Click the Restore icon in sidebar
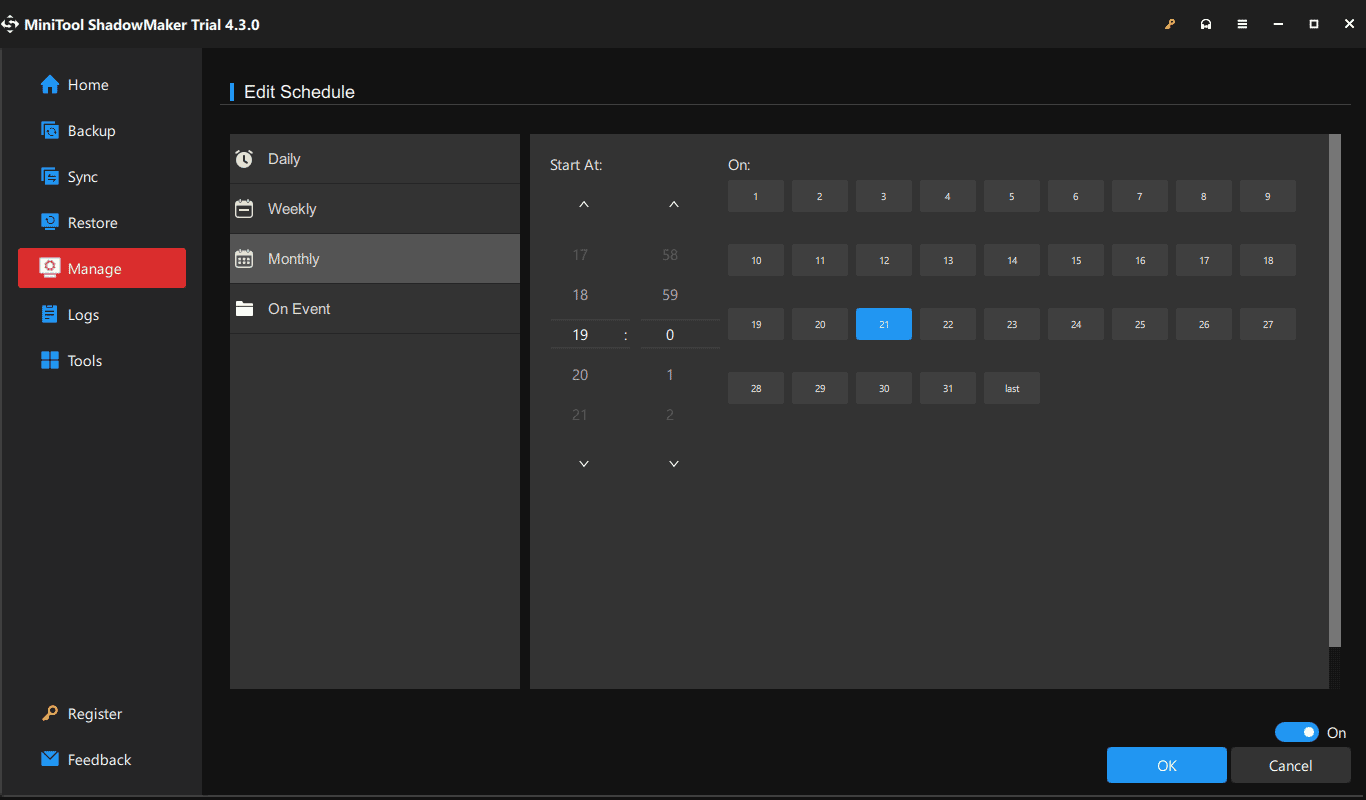 50,223
